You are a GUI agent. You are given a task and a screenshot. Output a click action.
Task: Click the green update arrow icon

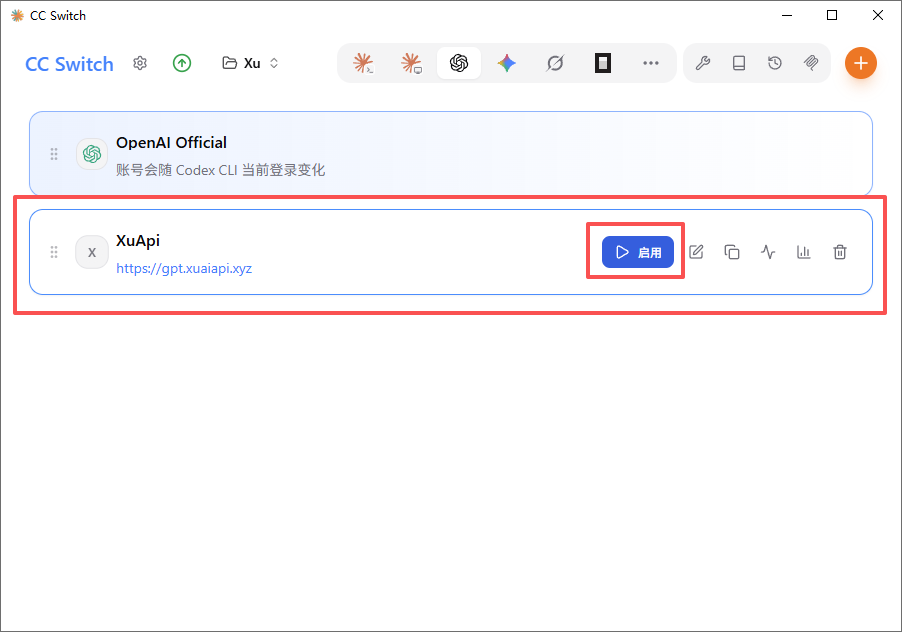[182, 63]
